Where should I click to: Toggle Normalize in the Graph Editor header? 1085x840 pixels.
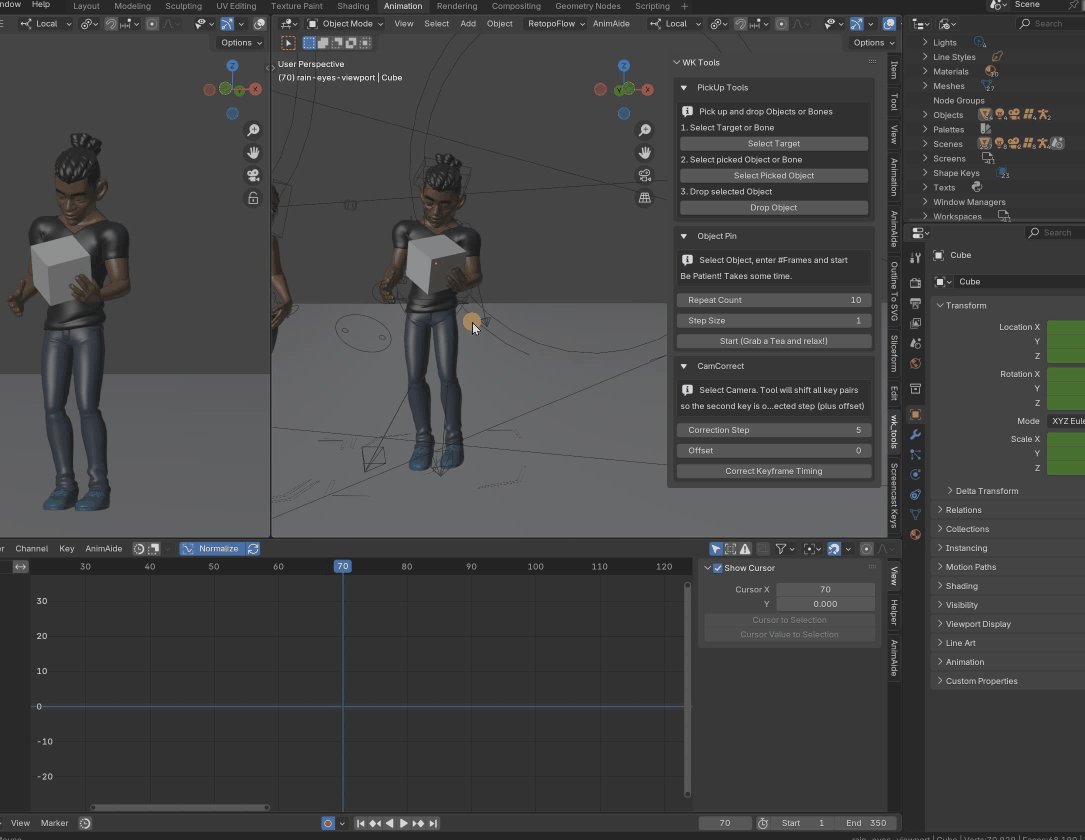212,548
